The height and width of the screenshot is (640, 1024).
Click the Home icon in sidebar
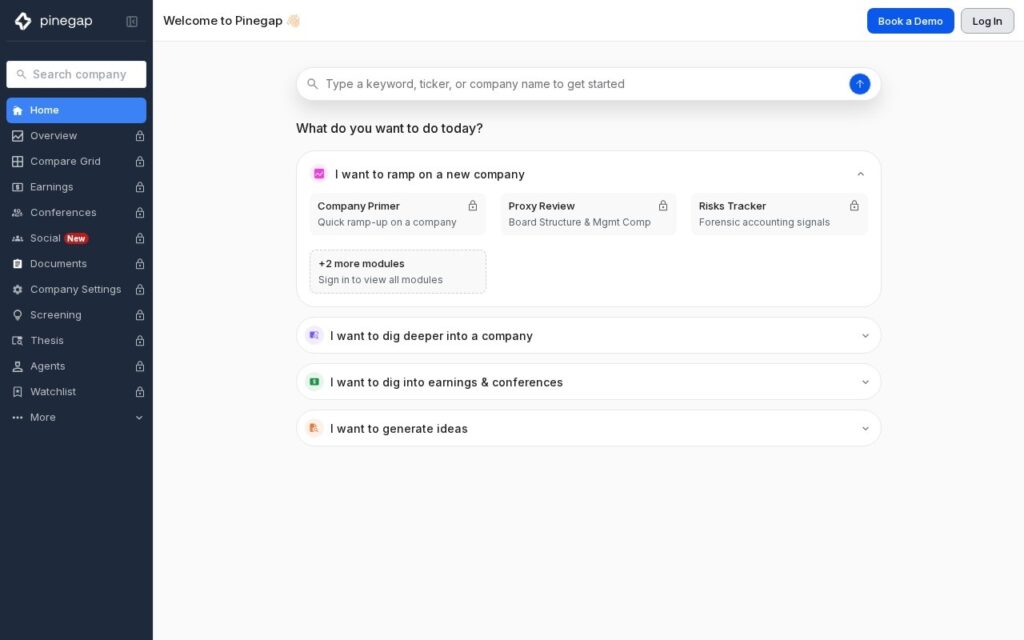[x=18, y=110]
